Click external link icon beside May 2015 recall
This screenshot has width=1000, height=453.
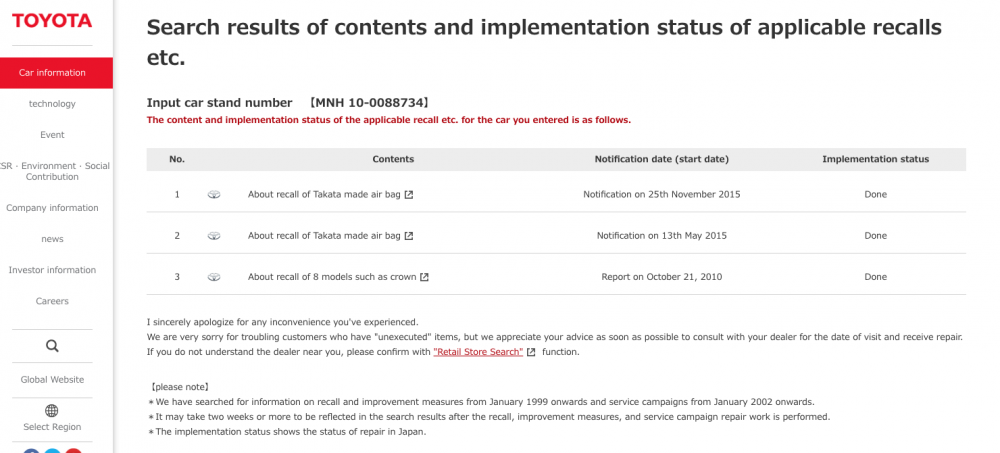409,236
